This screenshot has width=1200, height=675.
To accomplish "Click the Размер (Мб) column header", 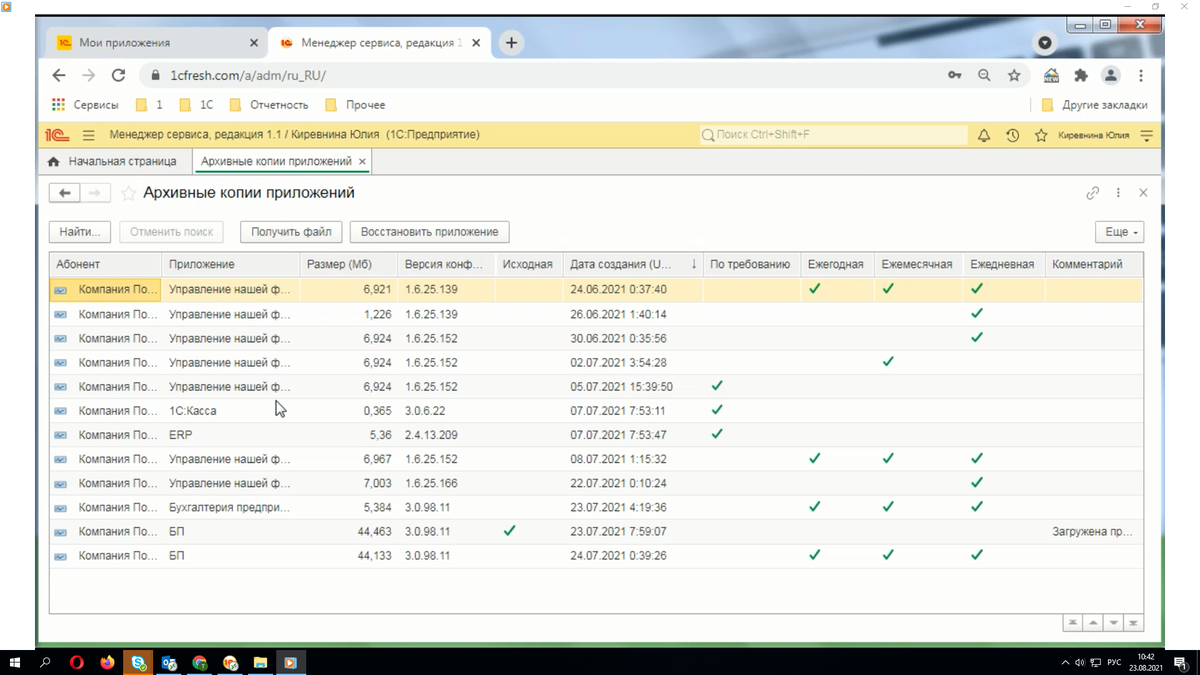I will coord(348,265).
